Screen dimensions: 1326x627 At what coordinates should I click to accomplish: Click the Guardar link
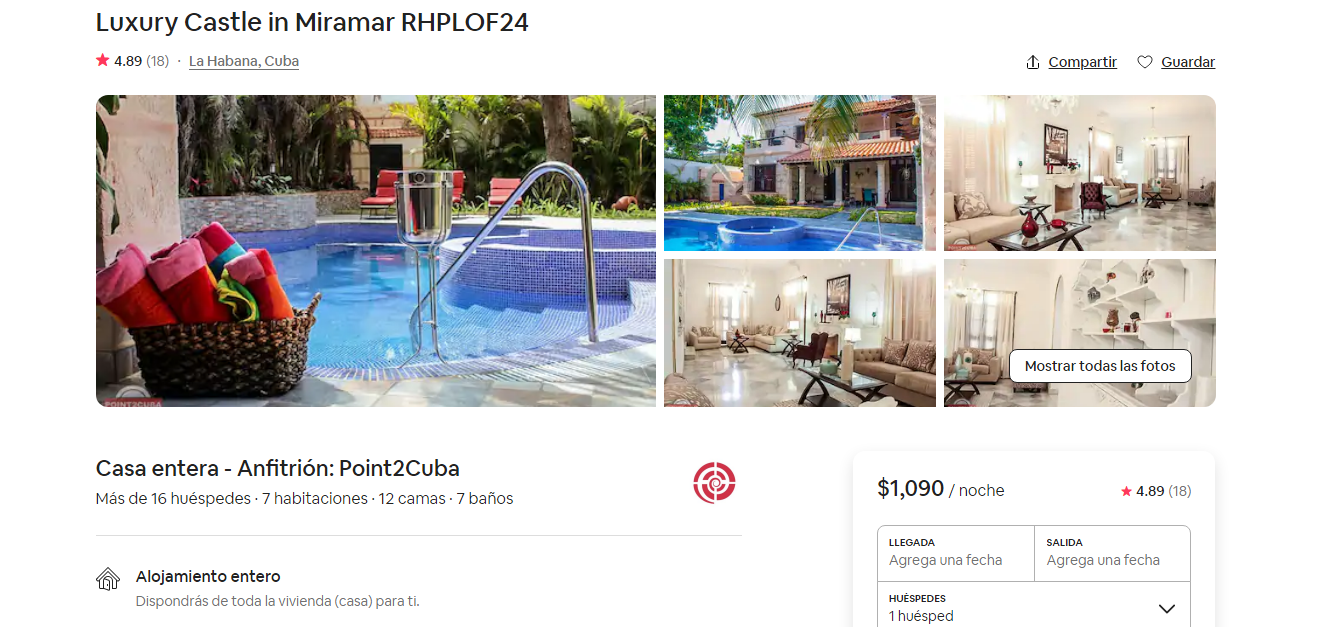(x=1188, y=62)
